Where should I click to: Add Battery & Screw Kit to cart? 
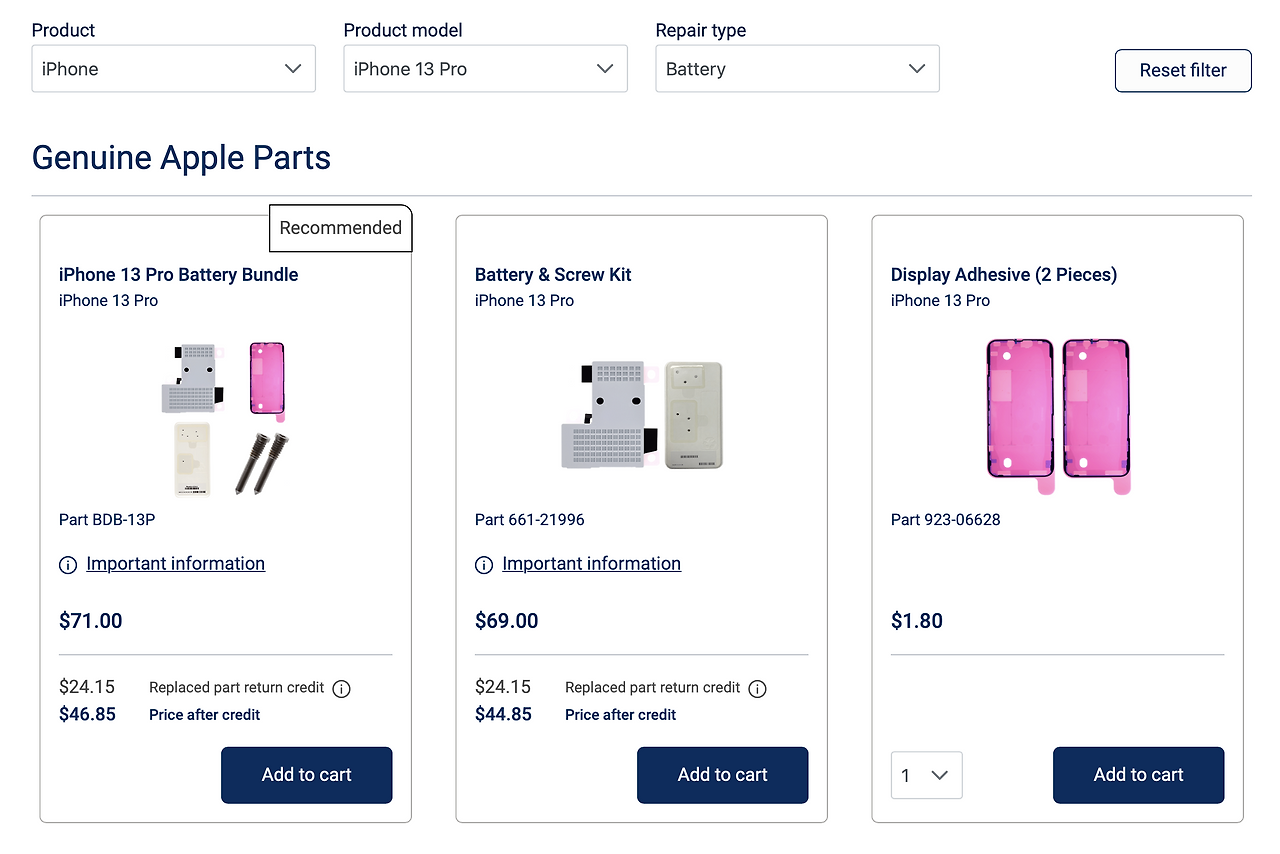pos(722,775)
